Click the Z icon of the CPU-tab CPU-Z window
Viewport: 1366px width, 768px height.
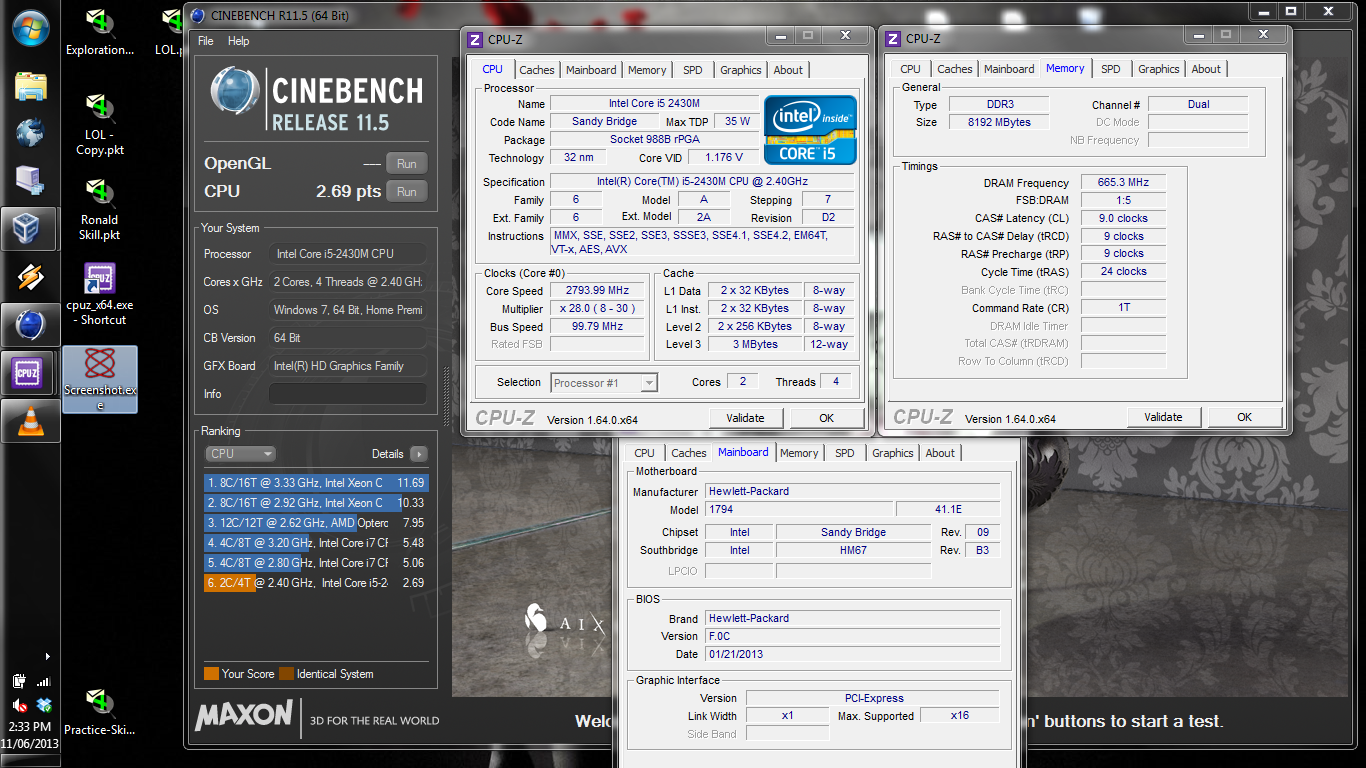point(476,39)
